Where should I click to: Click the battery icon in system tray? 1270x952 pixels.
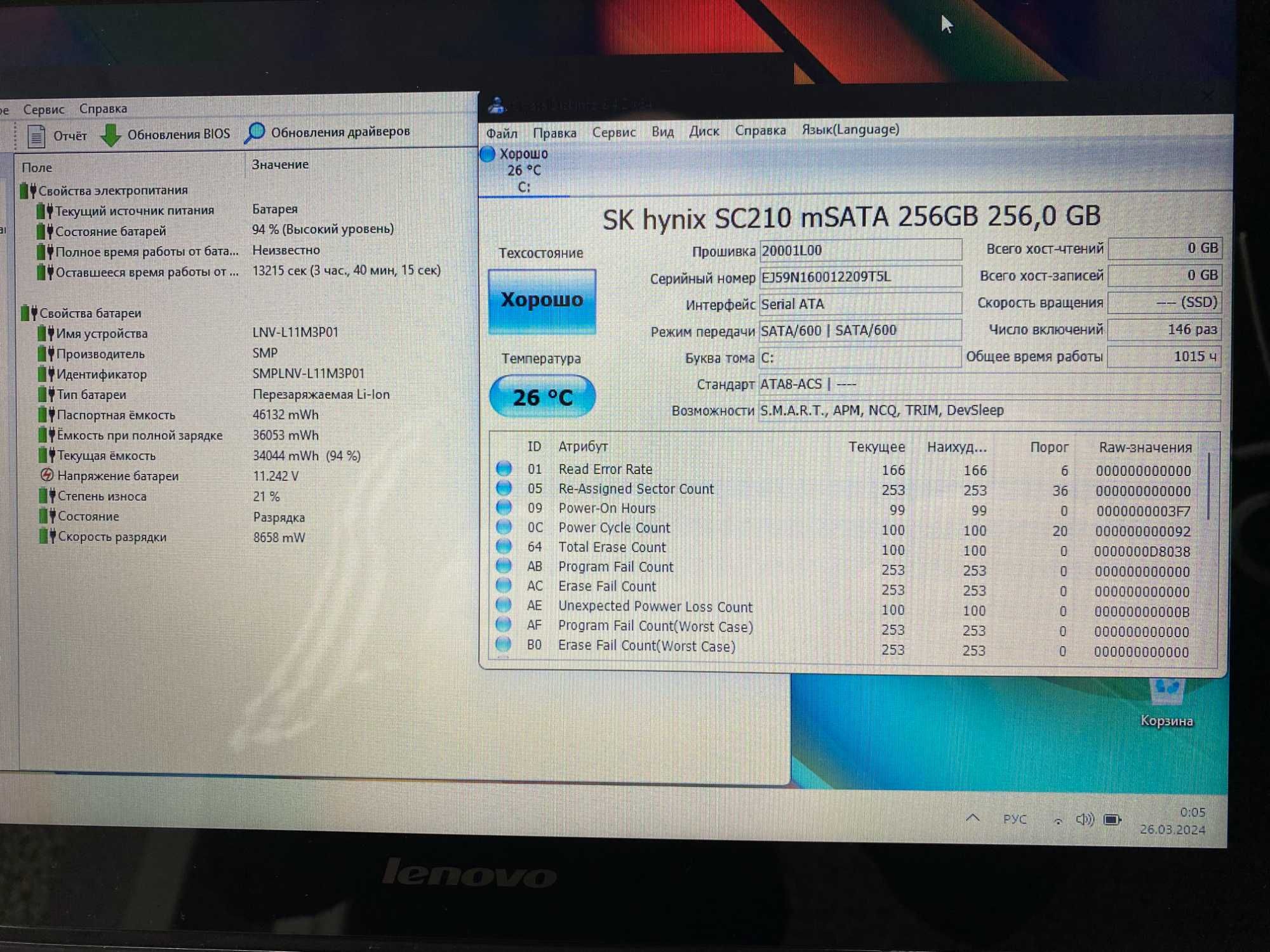[x=1113, y=820]
